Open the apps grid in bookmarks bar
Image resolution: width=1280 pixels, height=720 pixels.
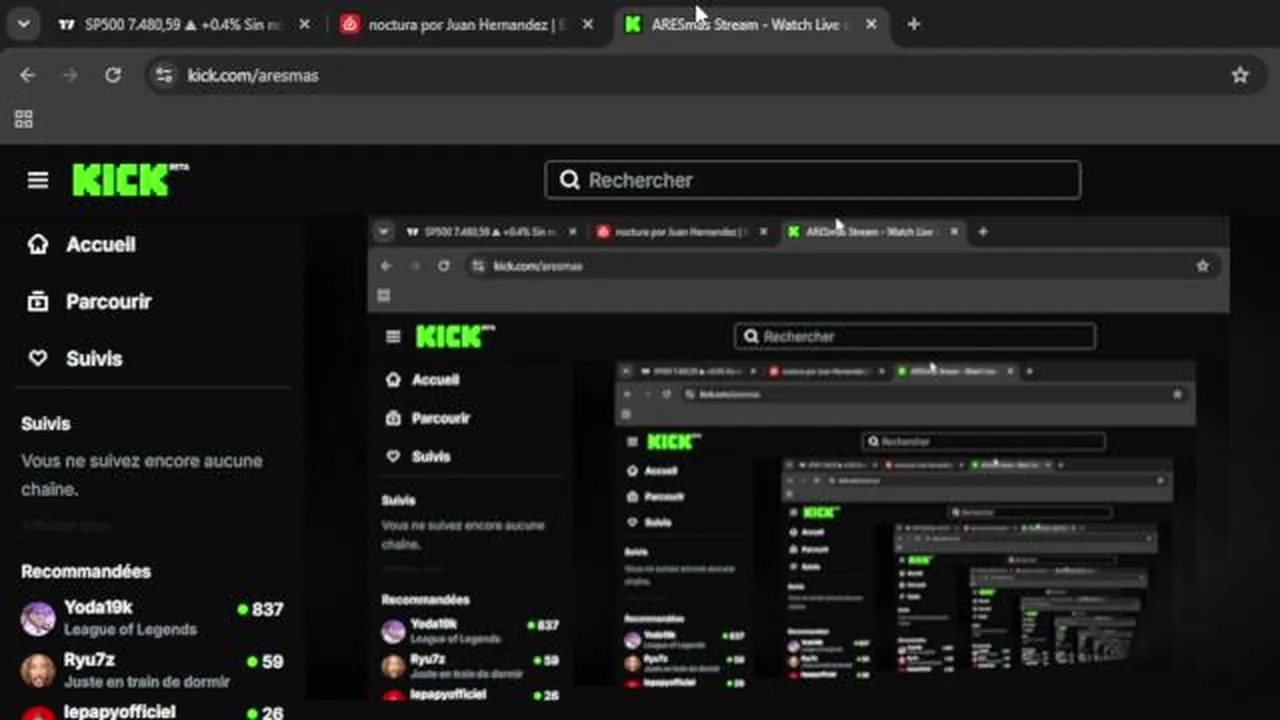coord(24,119)
